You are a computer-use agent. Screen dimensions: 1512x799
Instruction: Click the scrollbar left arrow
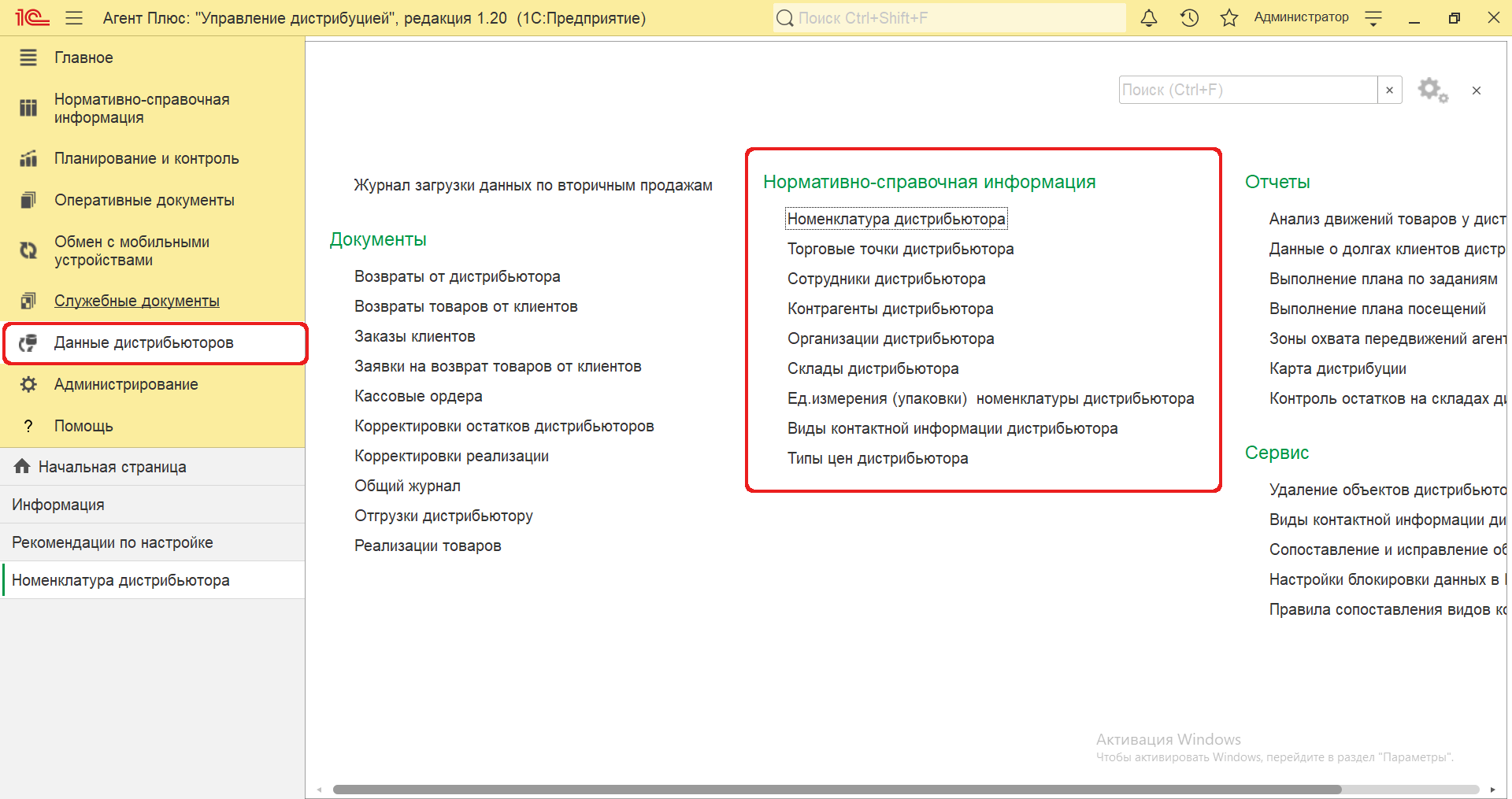319,790
